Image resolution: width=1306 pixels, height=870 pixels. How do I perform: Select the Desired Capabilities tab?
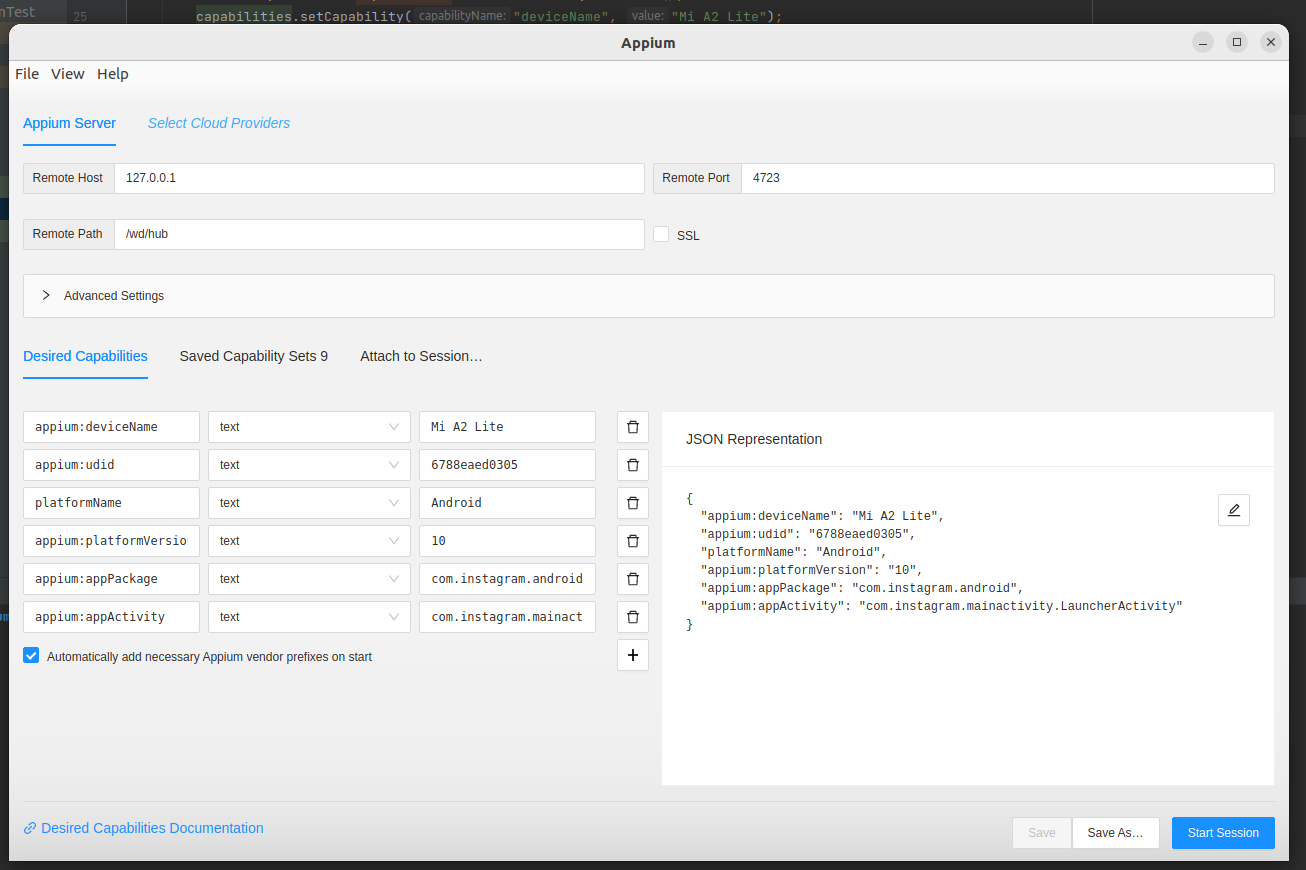pos(85,356)
